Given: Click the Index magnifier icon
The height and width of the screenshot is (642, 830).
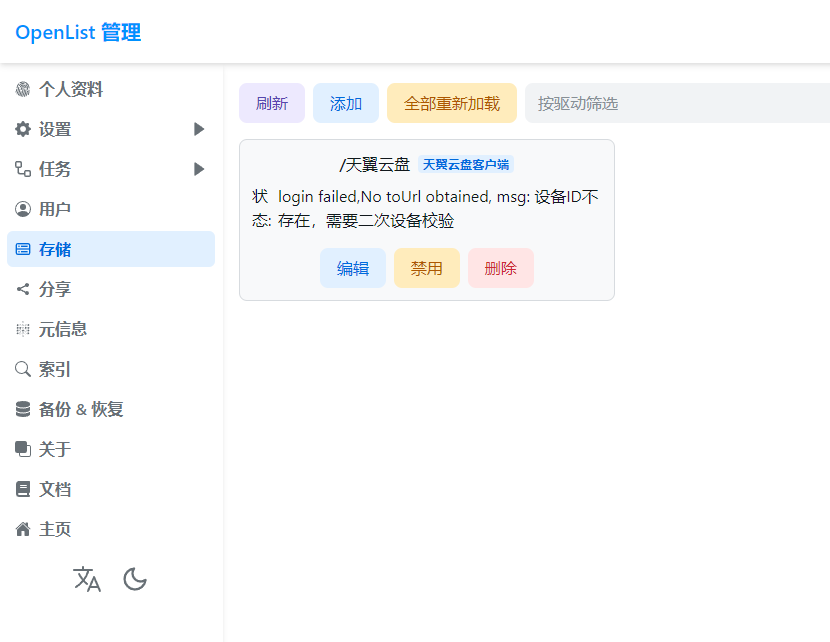Looking at the screenshot, I should click(23, 370).
